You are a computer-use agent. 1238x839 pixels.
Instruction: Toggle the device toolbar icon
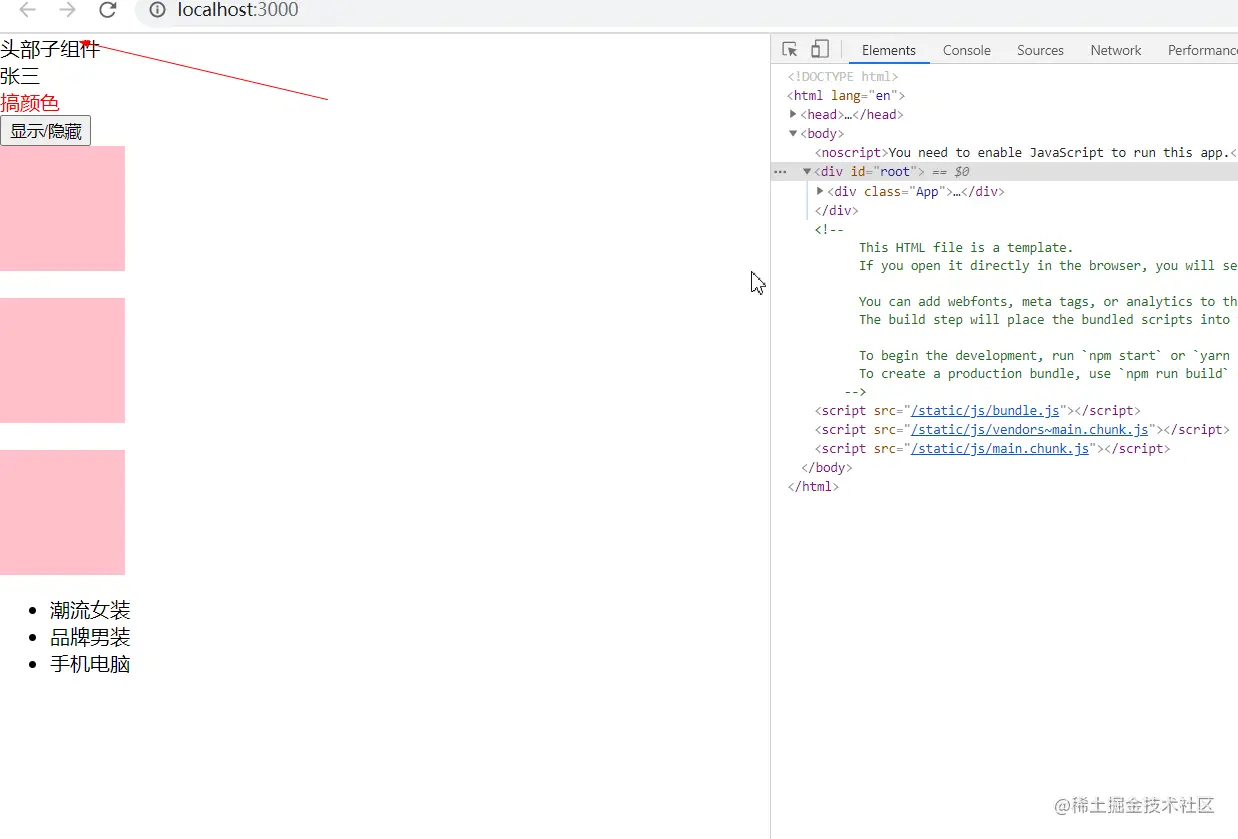click(x=819, y=50)
